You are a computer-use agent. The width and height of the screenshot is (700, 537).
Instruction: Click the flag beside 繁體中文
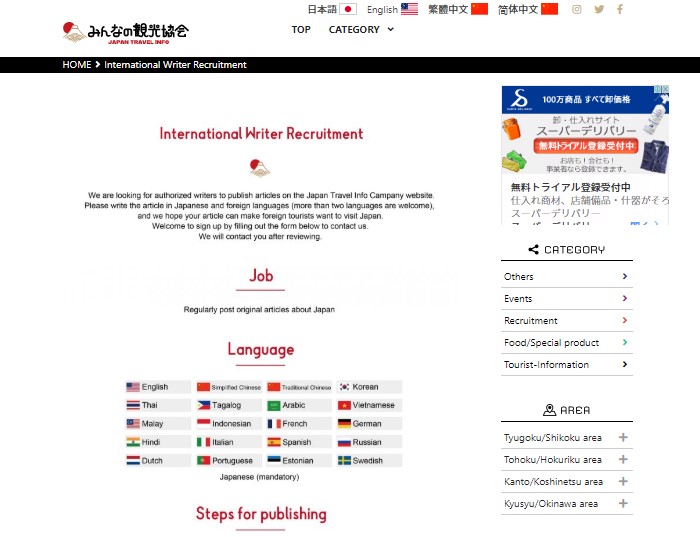click(479, 9)
